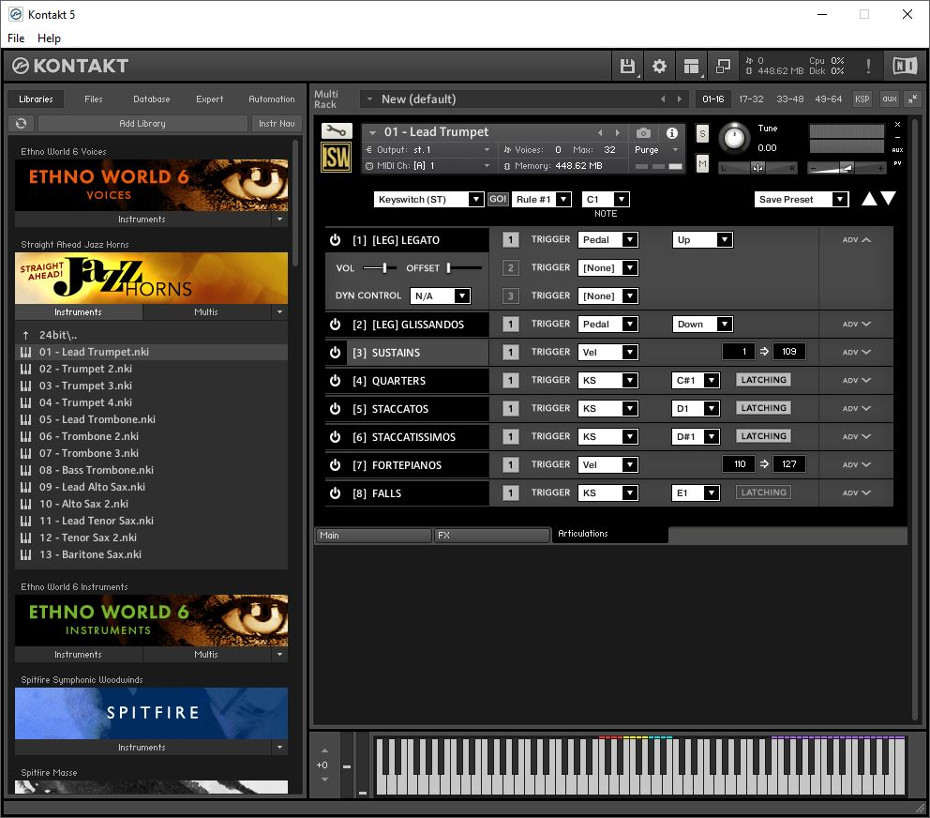Viewport: 930px width, 818px height.
Task: Switch to the Automation tab
Action: click(271, 99)
